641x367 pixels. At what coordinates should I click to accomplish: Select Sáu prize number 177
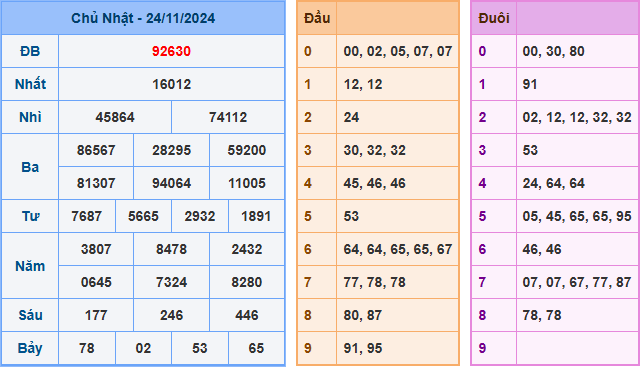tap(96, 316)
